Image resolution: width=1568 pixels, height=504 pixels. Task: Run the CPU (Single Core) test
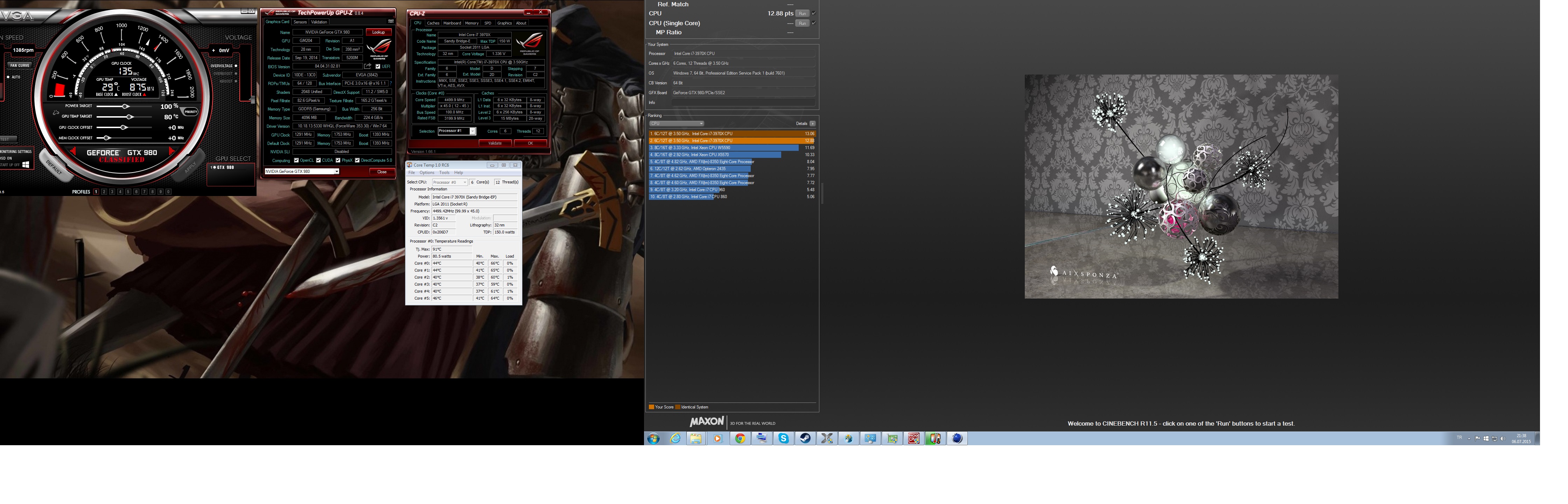802,23
